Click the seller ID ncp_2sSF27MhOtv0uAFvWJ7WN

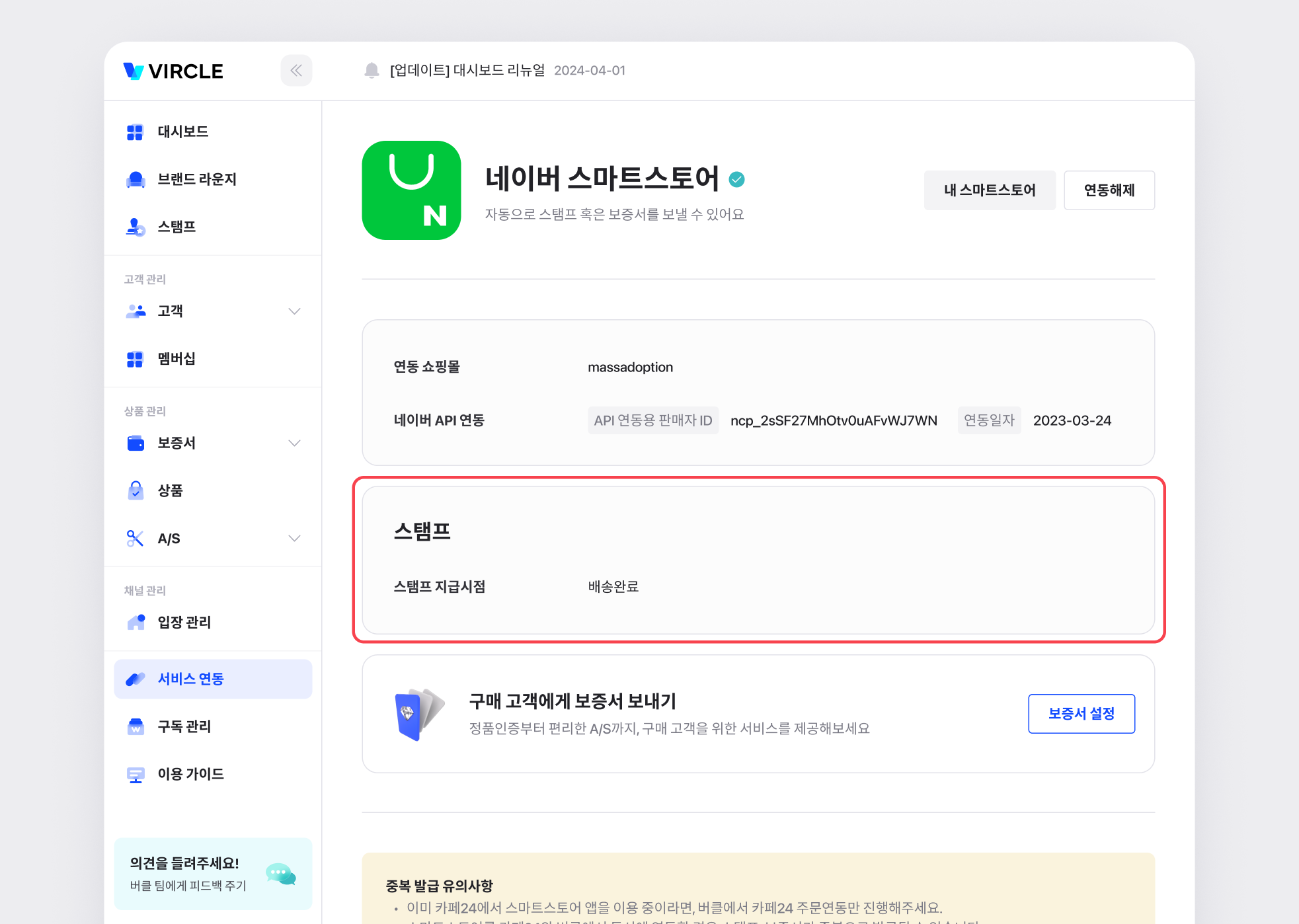click(x=834, y=420)
